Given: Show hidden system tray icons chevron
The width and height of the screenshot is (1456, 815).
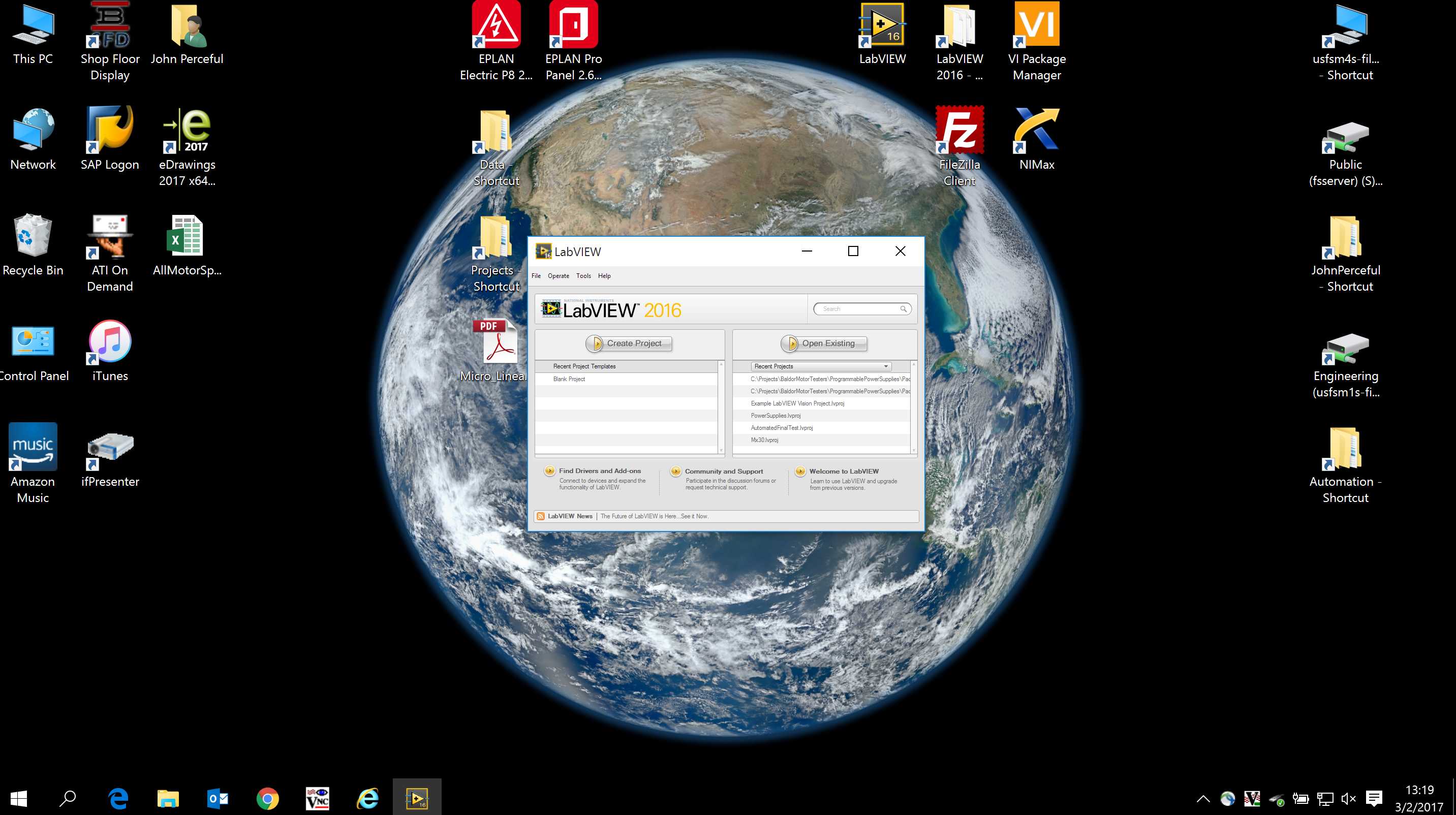Looking at the screenshot, I should point(1203,798).
